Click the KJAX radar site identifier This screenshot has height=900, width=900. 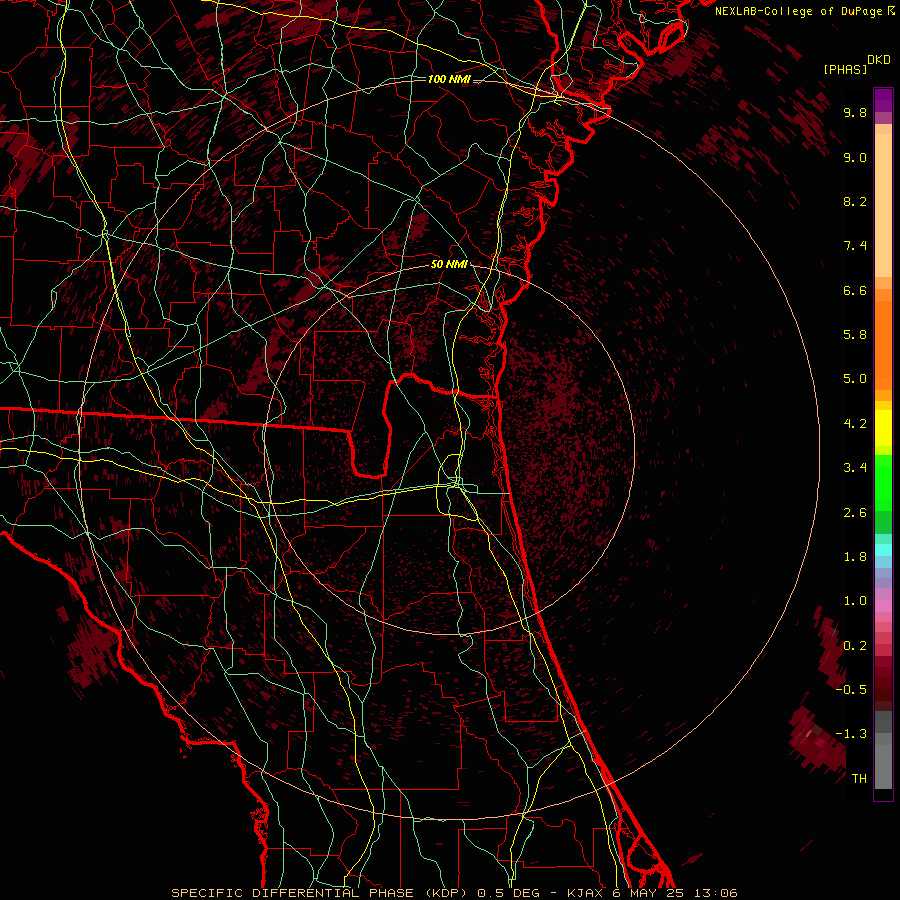585,893
